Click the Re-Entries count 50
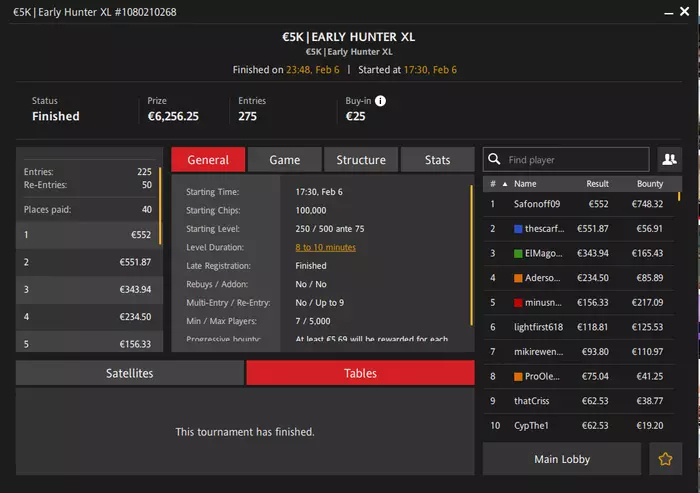Screen dimensions: 700x493 click(146, 185)
